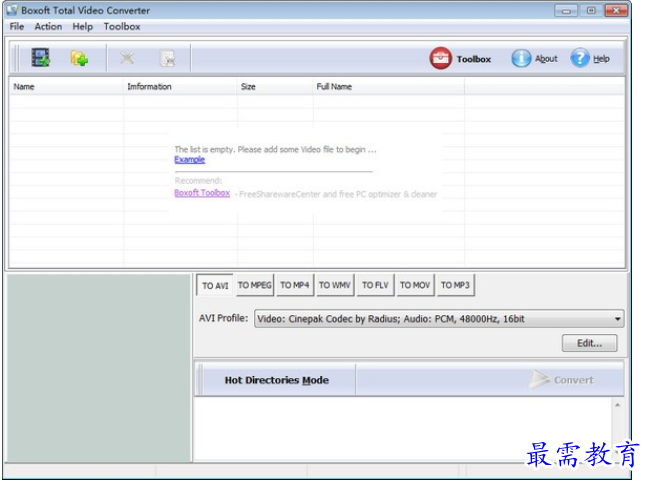Close the Boxoft Total Video Converter window
Image resolution: width=648 pixels, height=486 pixels.
pos(616,10)
